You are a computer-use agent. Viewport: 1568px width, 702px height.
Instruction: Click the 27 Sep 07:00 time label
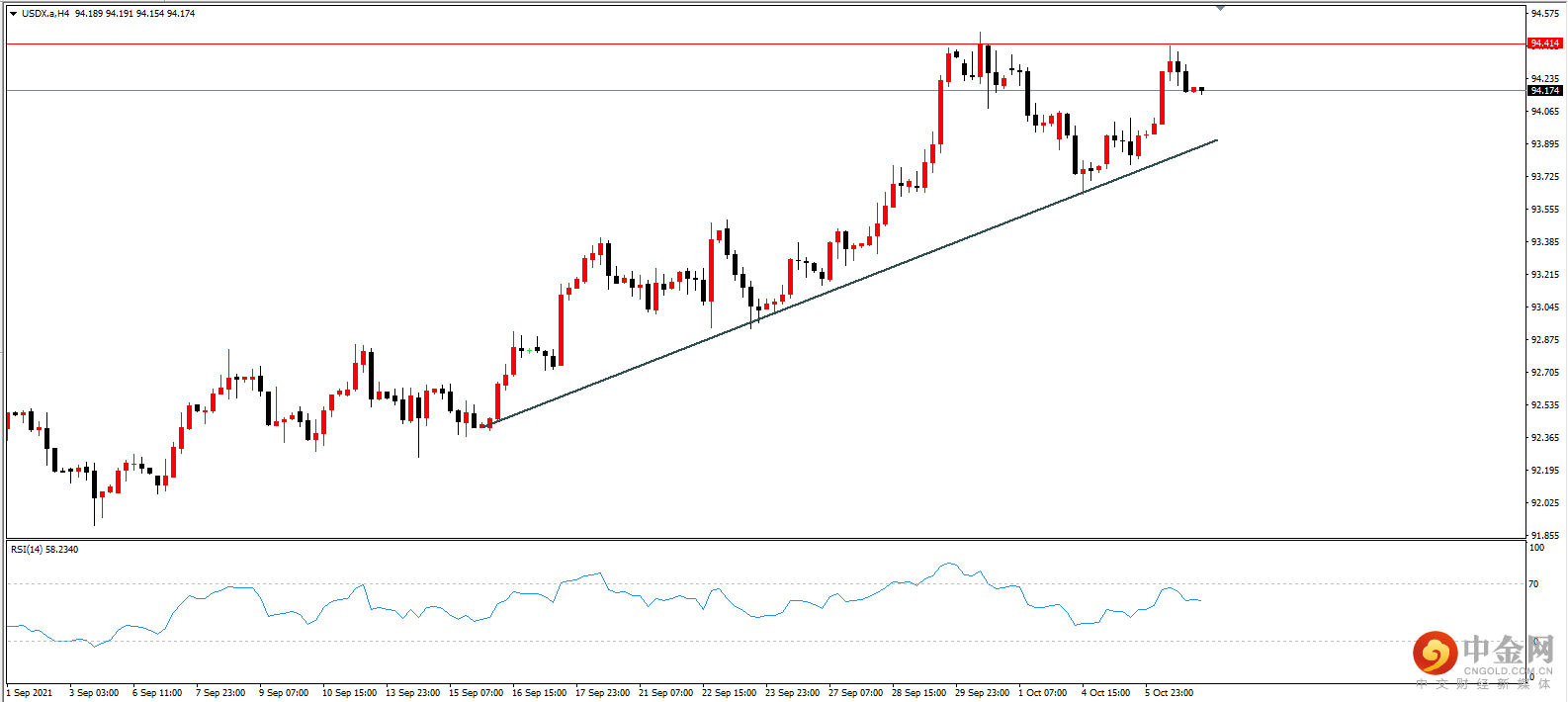[x=855, y=693]
